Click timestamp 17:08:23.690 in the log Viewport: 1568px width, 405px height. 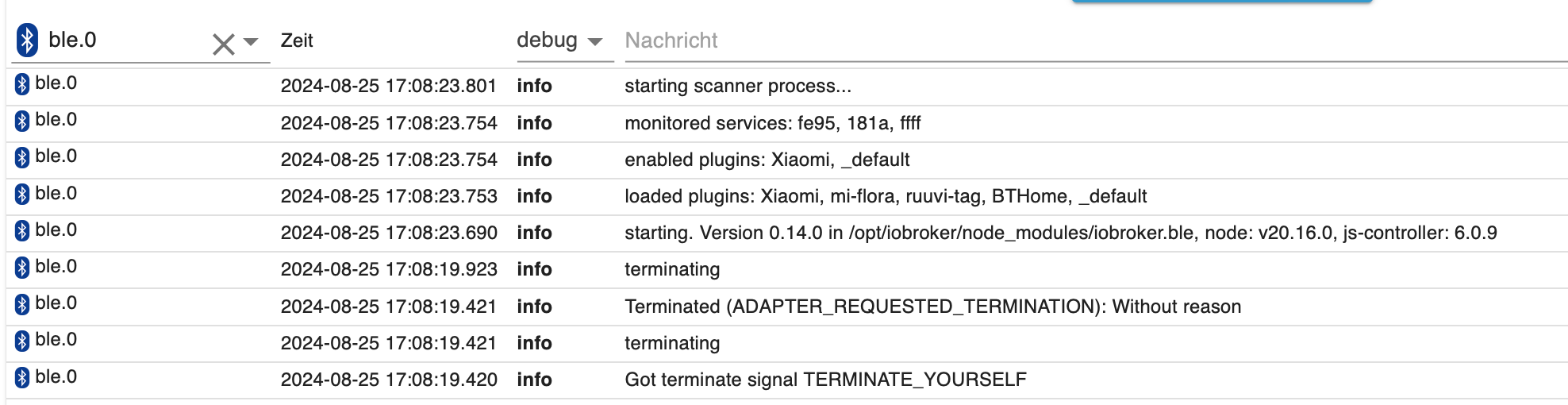(x=389, y=233)
